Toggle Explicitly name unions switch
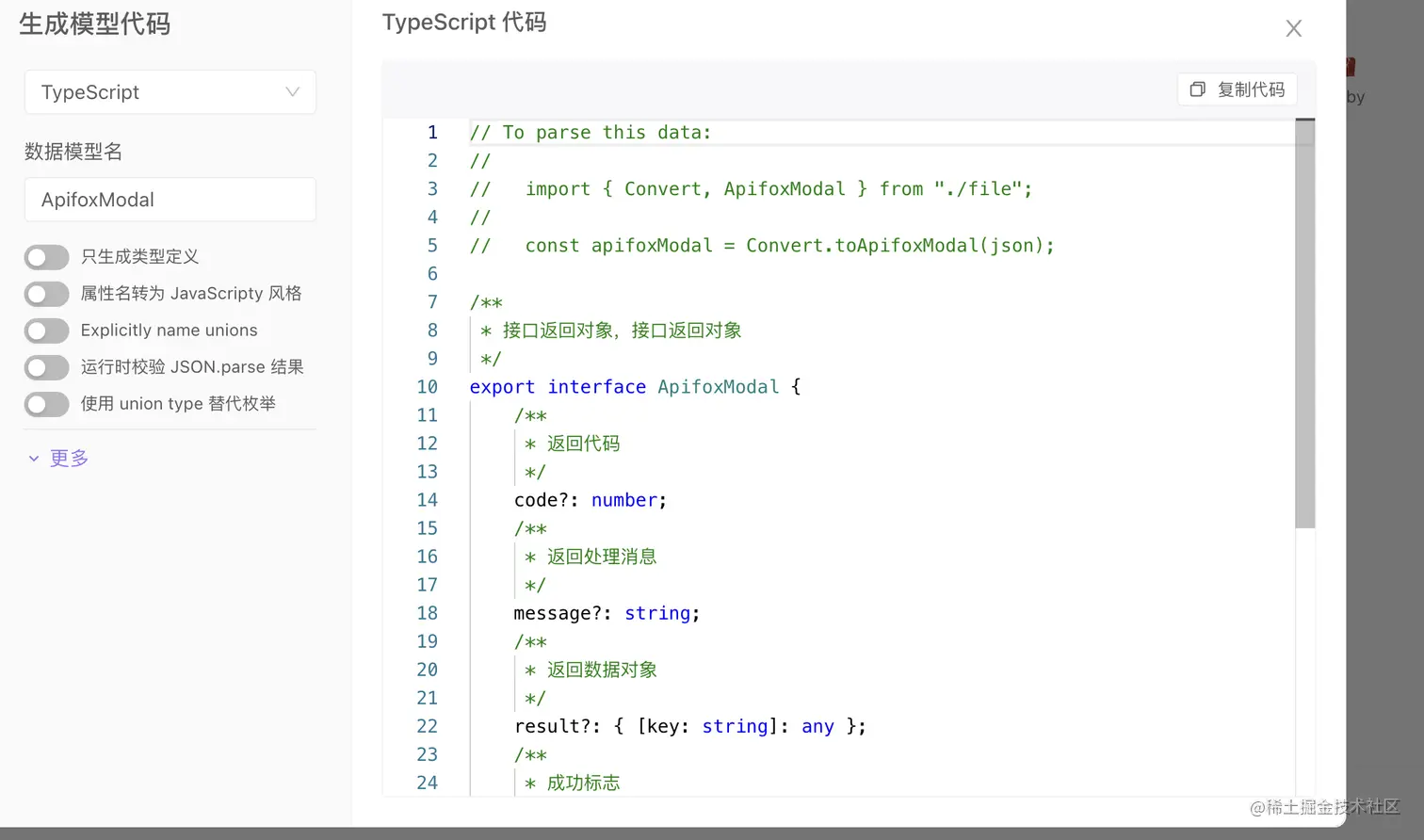This screenshot has width=1424, height=840. 46,331
